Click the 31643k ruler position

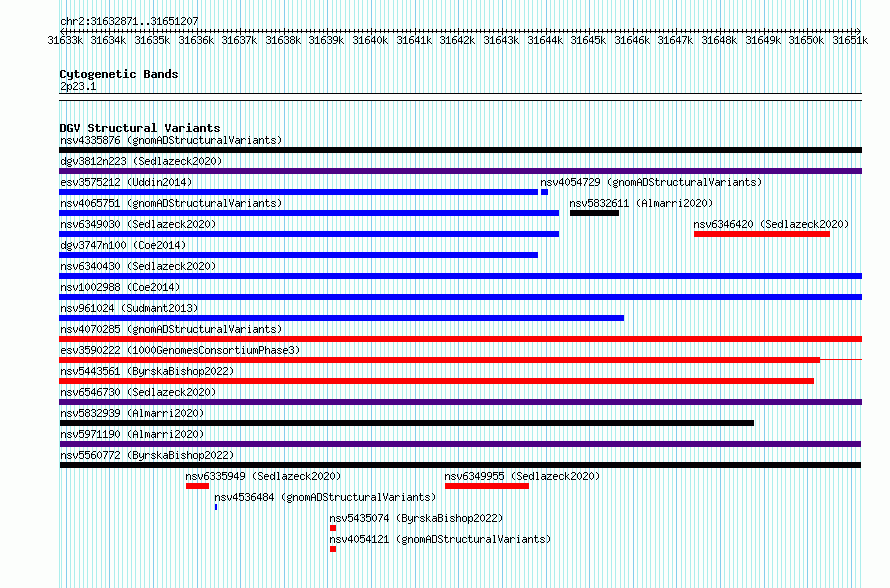coord(501,40)
